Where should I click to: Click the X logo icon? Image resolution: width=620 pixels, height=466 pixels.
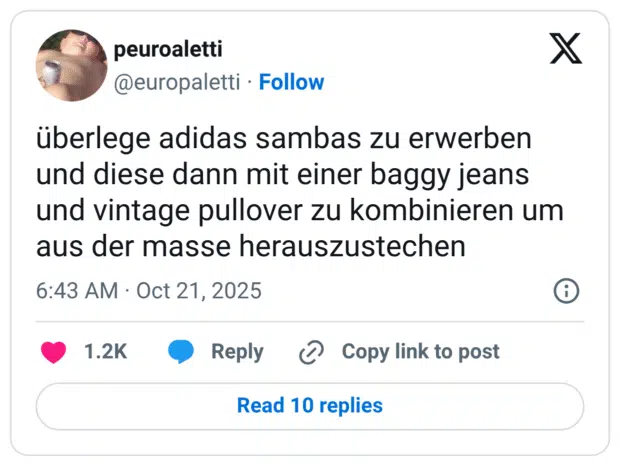click(x=565, y=47)
